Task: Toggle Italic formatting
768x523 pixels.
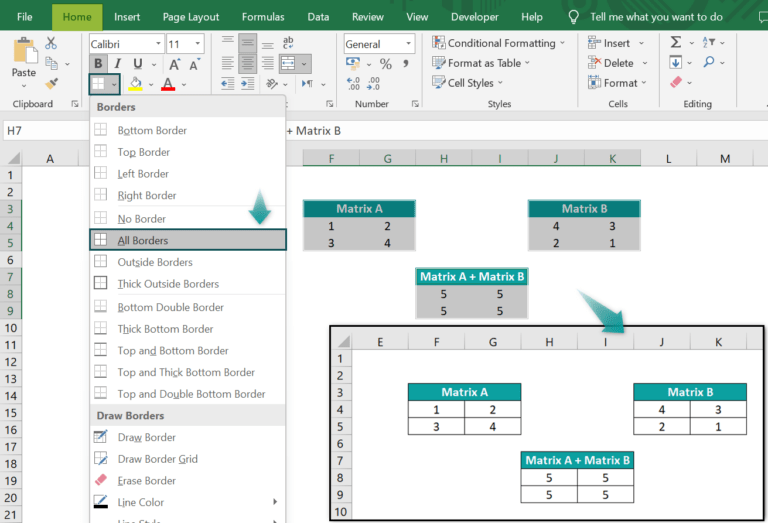Action: tap(118, 64)
